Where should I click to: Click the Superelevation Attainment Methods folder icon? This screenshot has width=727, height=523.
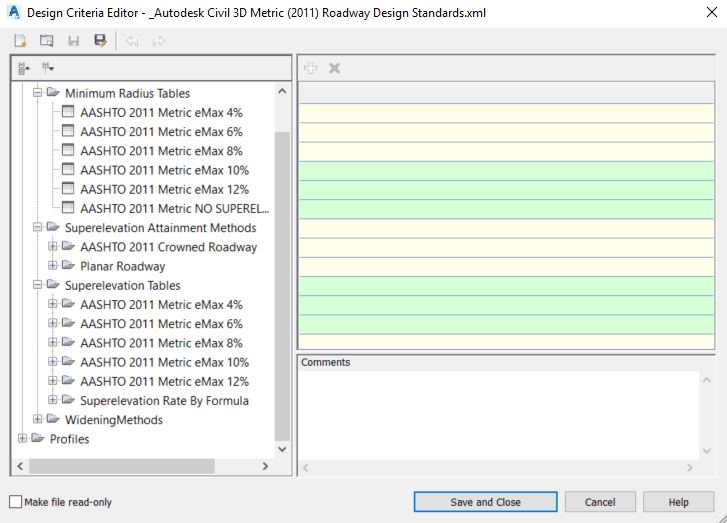pyautogui.click(x=53, y=227)
